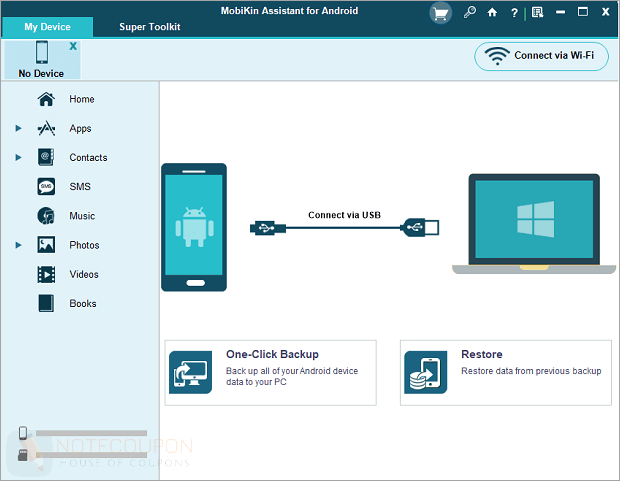Click the One-Click Backup icon

(x=191, y=373)
